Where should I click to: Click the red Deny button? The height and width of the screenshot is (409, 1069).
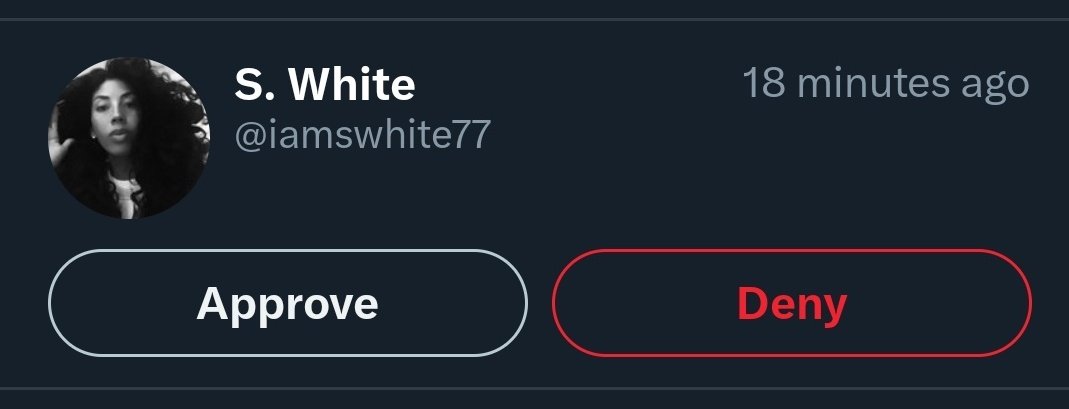pos(792,303)
